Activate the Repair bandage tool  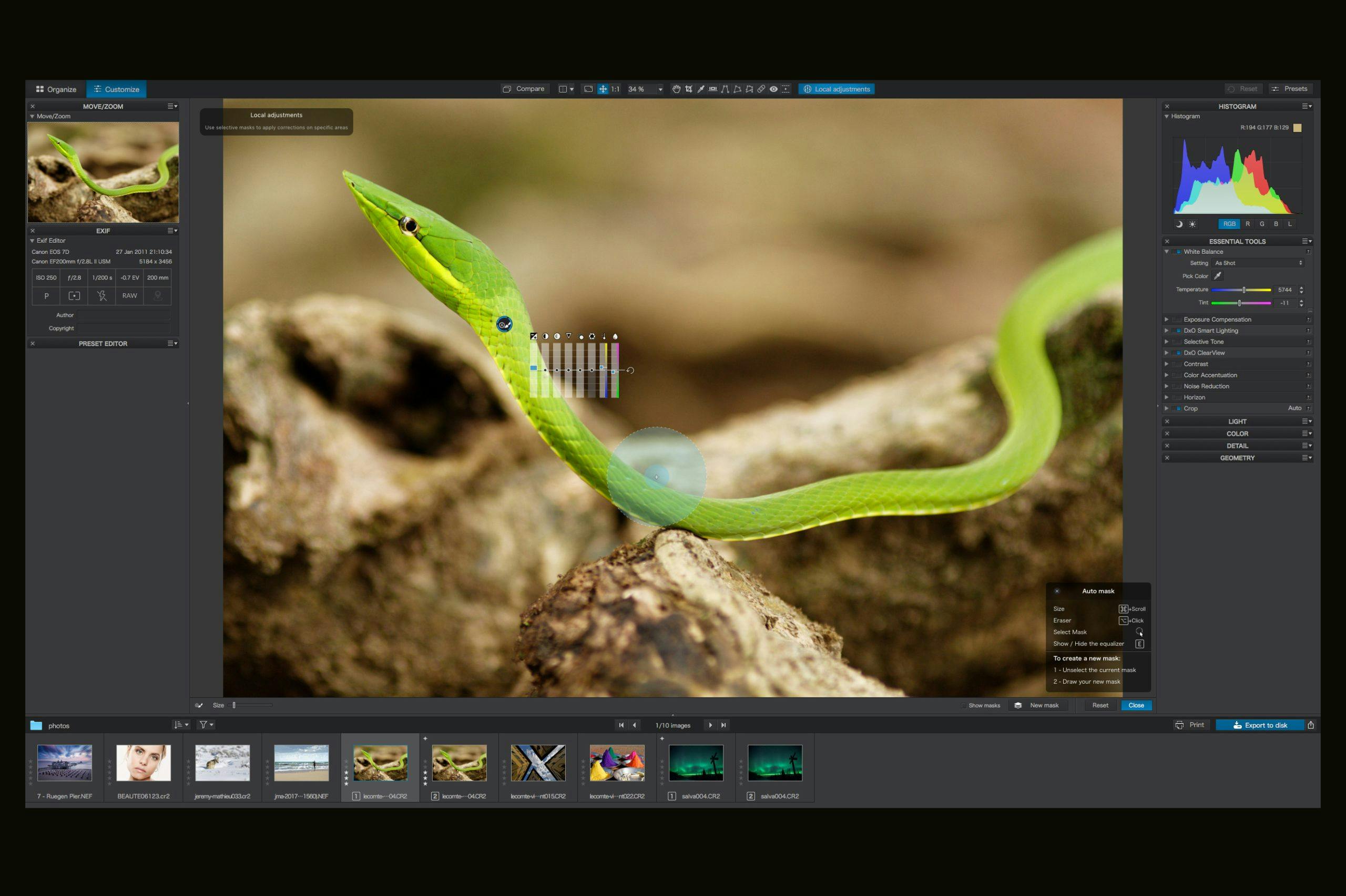point(761,89)
